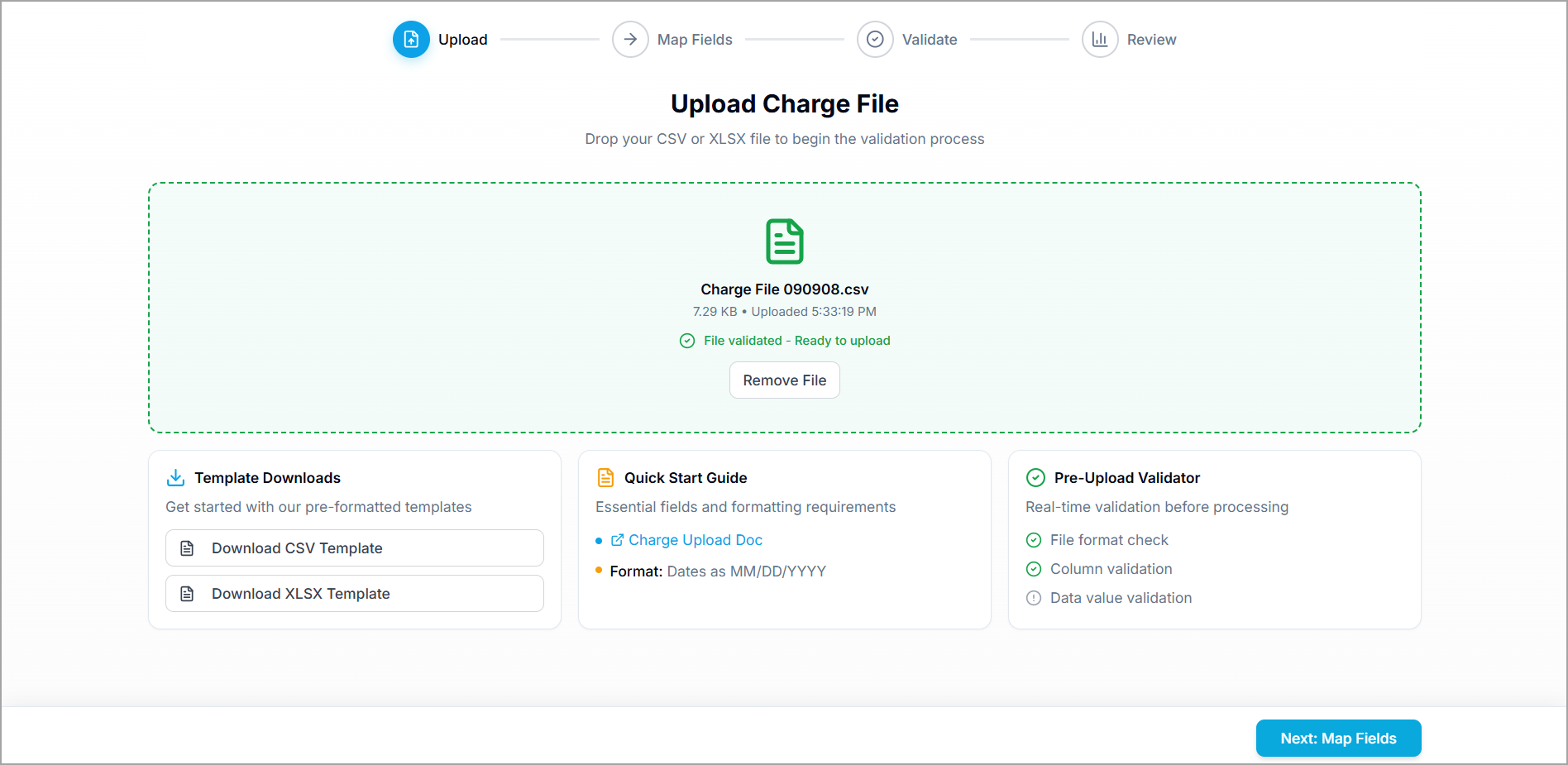This screenshot has width=1568, height=765.
Task: Click the Map Fields arrow step icon
Action: coord(630,40)
